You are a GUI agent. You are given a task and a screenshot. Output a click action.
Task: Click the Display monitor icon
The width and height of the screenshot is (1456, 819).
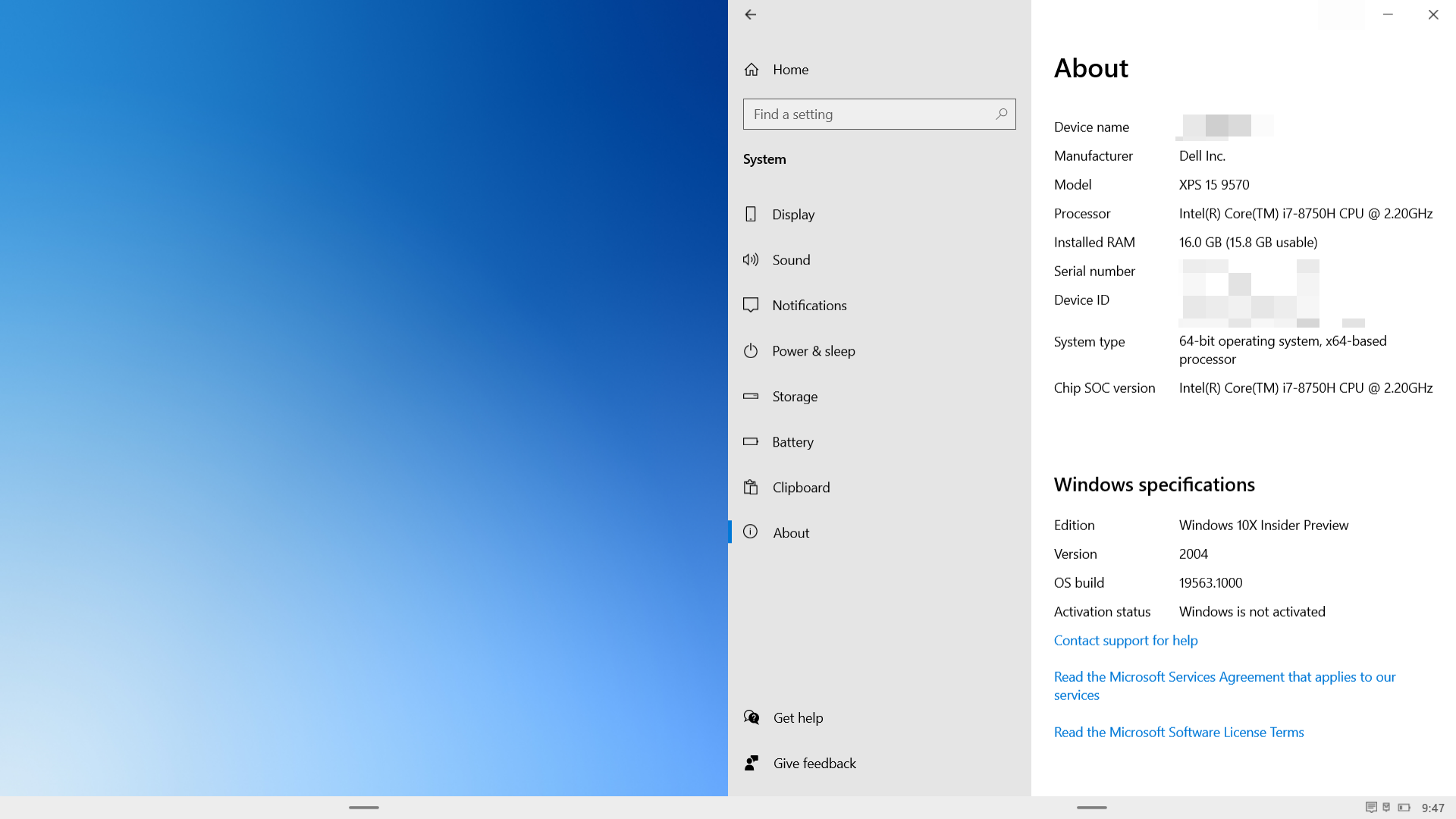coord(751,214)
